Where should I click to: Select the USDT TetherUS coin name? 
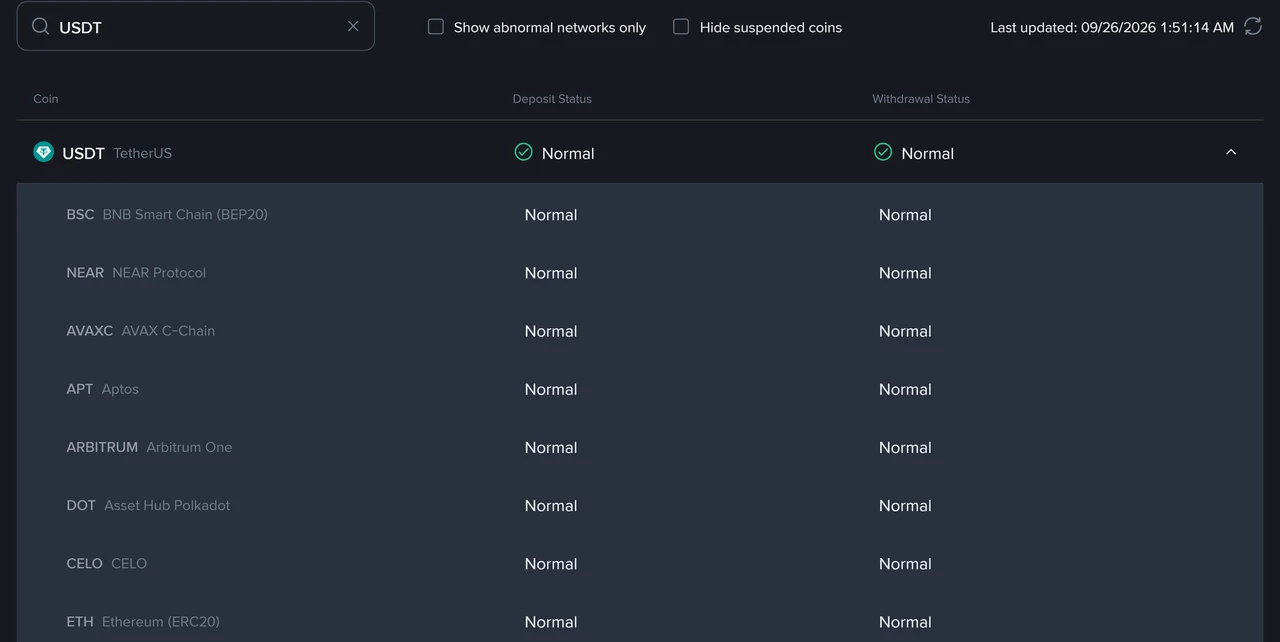tap(117, 153)
